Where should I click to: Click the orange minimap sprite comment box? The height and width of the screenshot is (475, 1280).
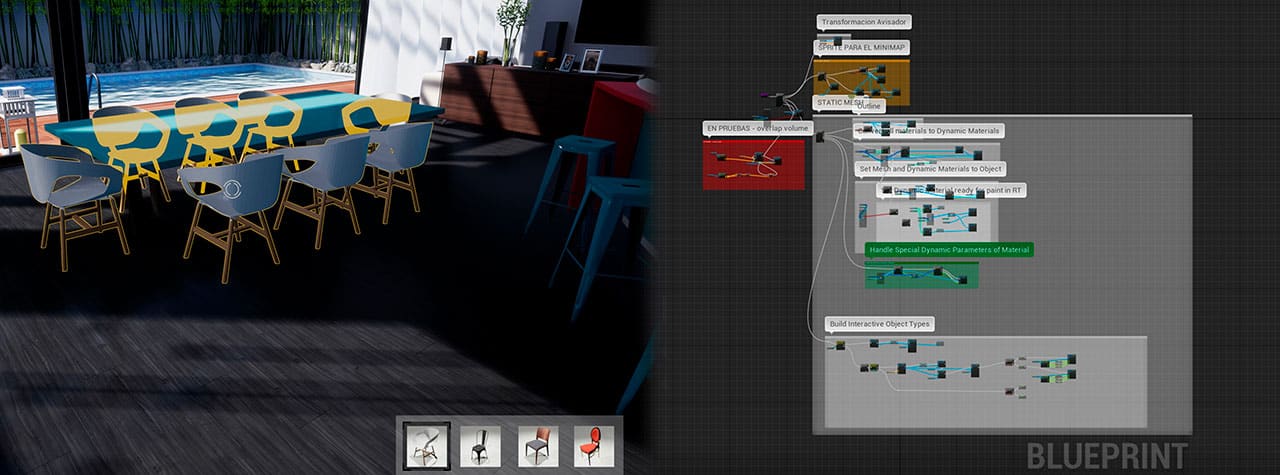(861, 81)
